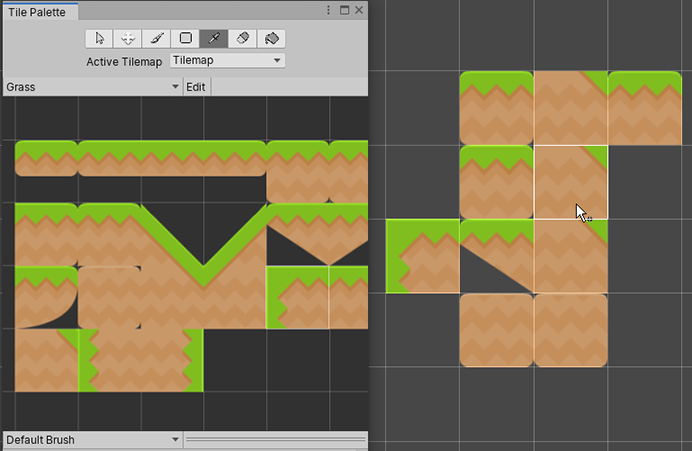Pick the Box Fill rectangle tool
This screenshot has width=692, height=451.
[185, 38]
